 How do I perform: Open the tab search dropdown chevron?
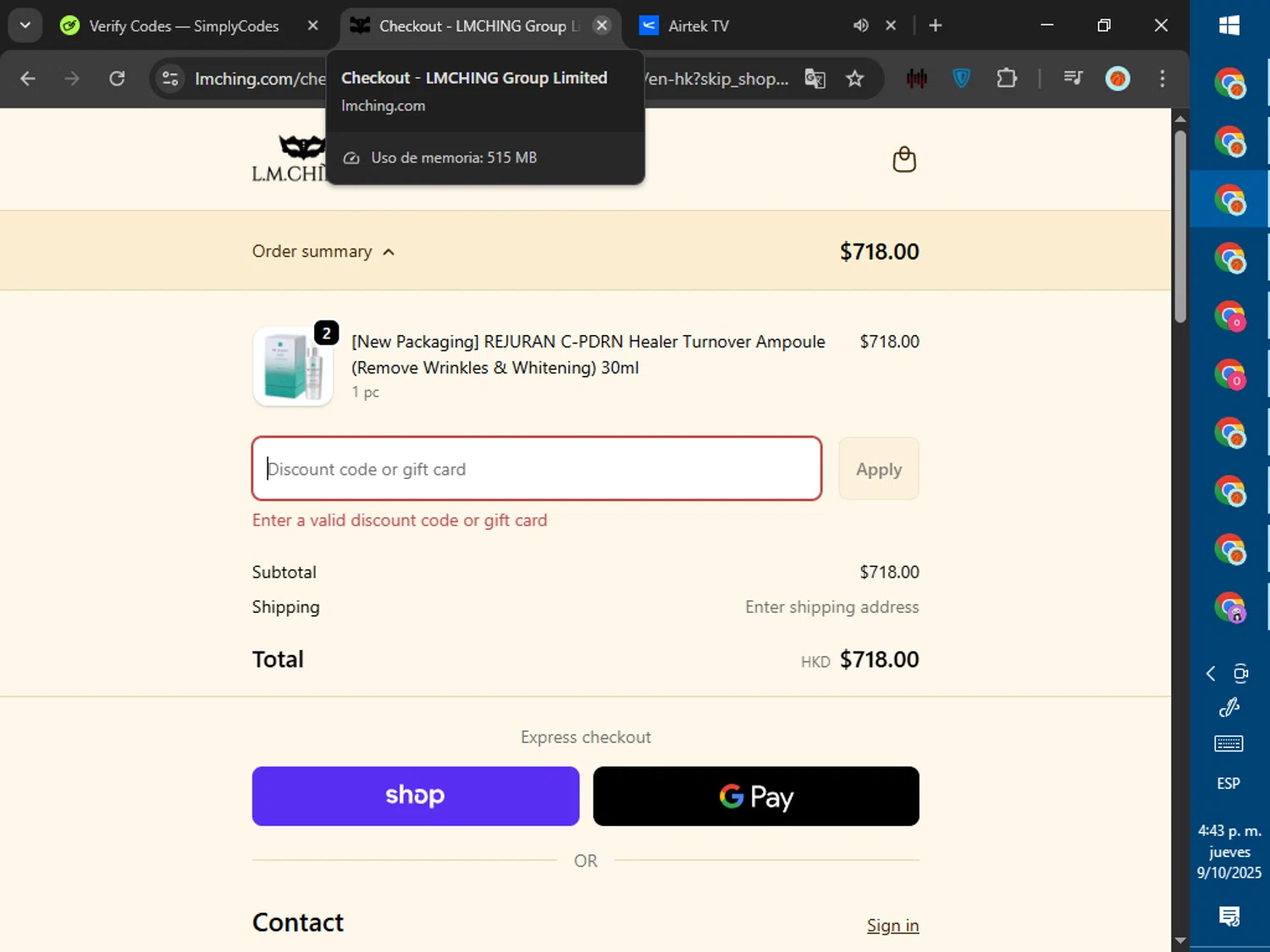click(25, 25)
